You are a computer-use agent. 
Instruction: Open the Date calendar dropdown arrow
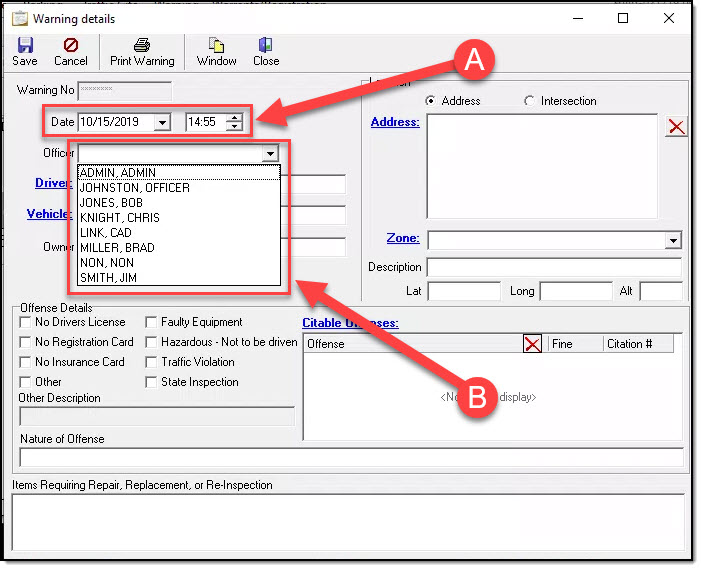[x=163, y=122]
